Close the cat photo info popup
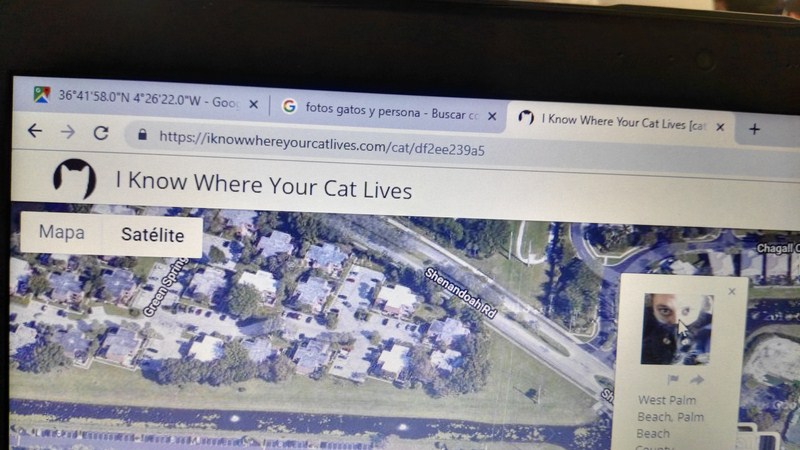This screenshot has height=450, width=800. pos(732,291)
